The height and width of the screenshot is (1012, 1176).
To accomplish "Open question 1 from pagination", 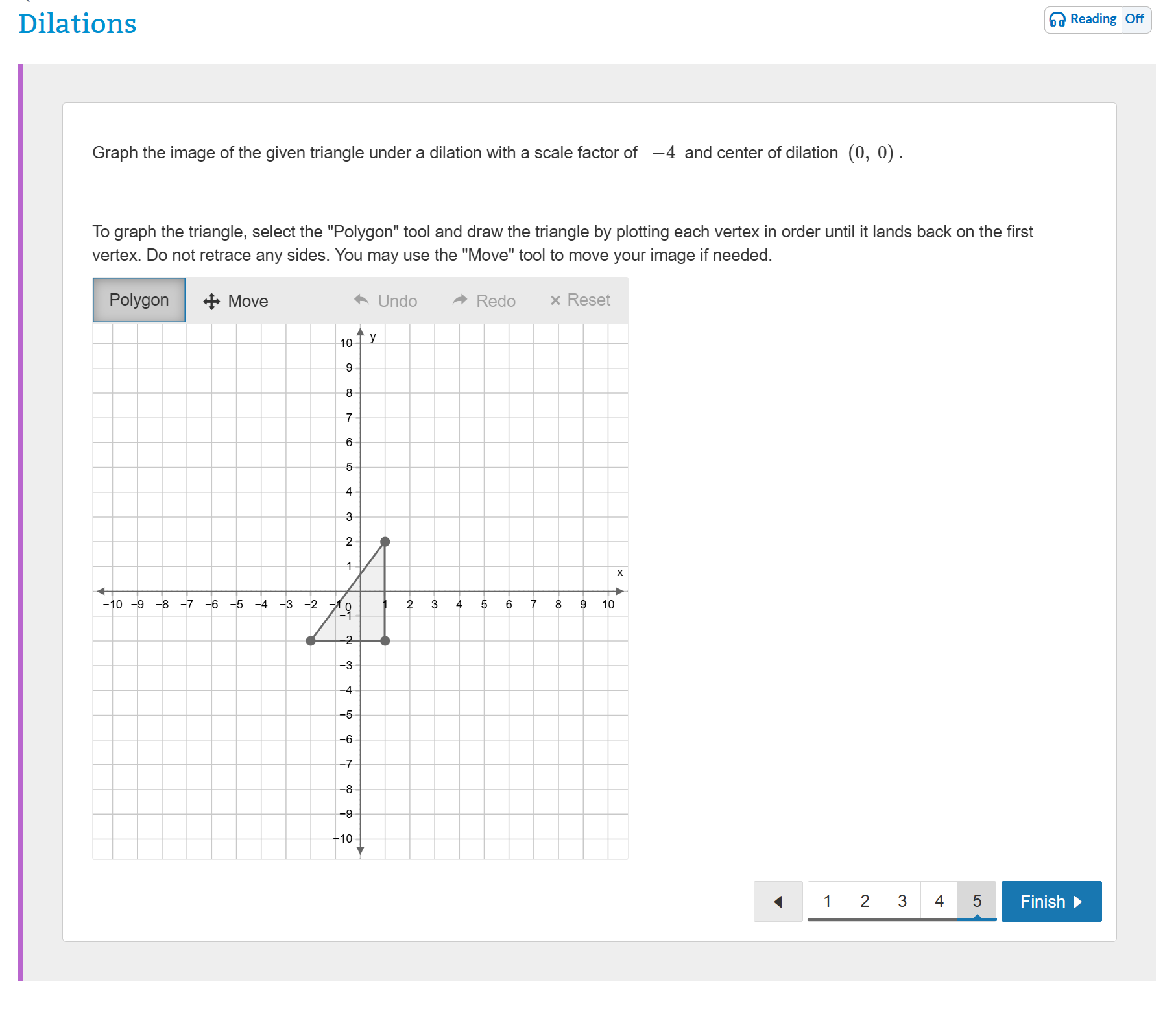I will [x=827, y=901].
